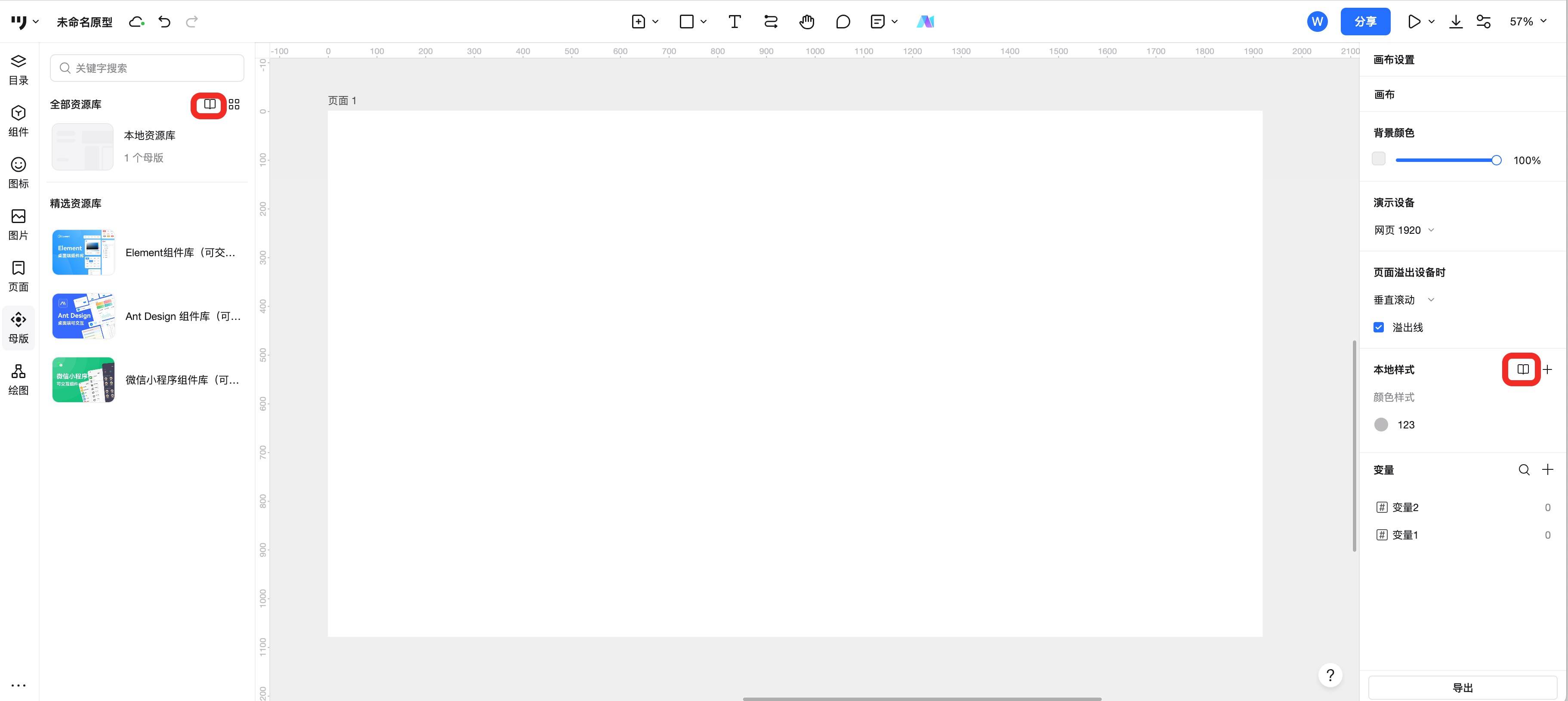This screenshot has height=701, width=1568.
Task: Open the preview settings sliders icon
Action: (x=1483, y=22)
